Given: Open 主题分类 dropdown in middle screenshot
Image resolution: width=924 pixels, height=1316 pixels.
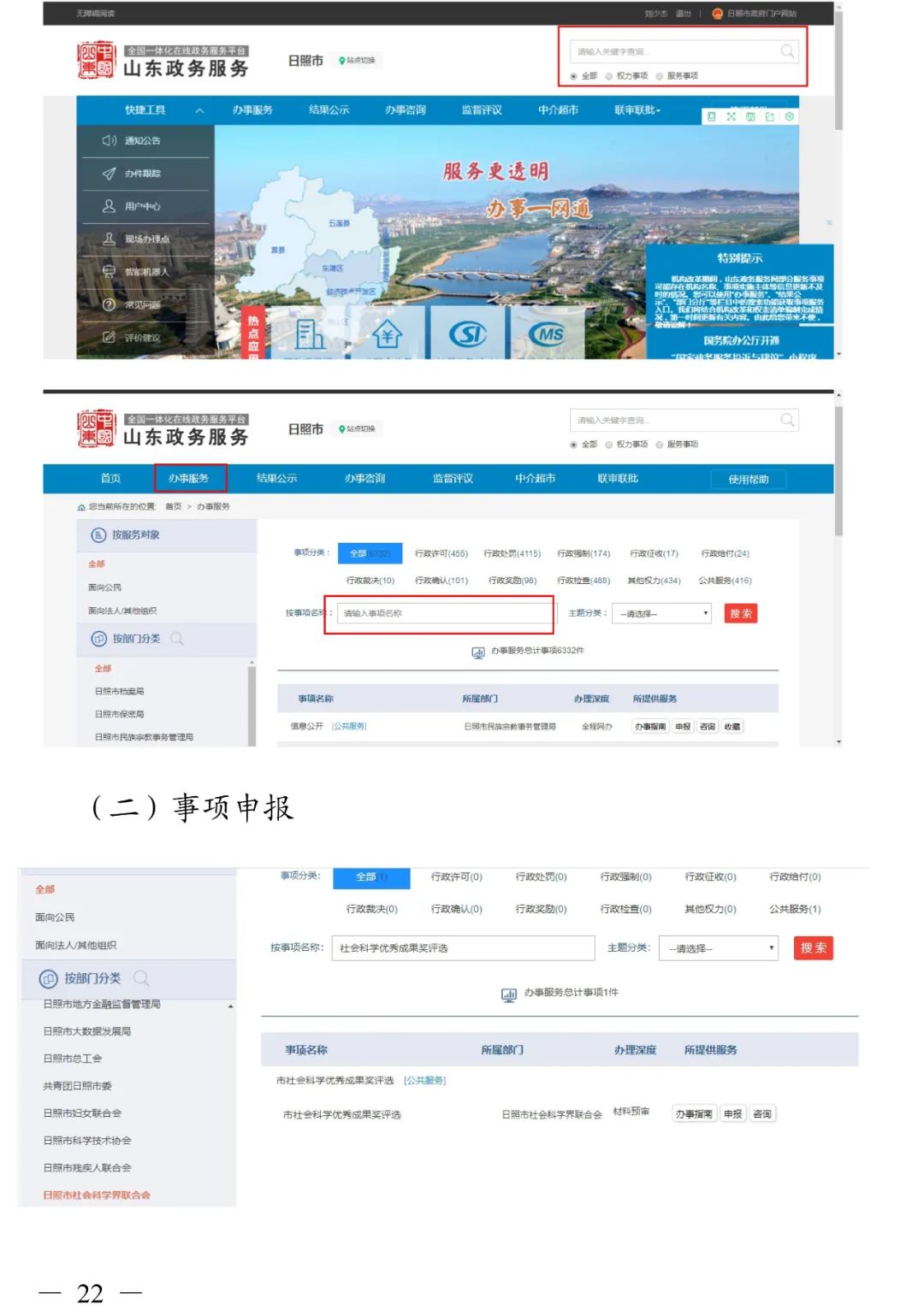Looking at the screenshot, I should pos(661,614).
